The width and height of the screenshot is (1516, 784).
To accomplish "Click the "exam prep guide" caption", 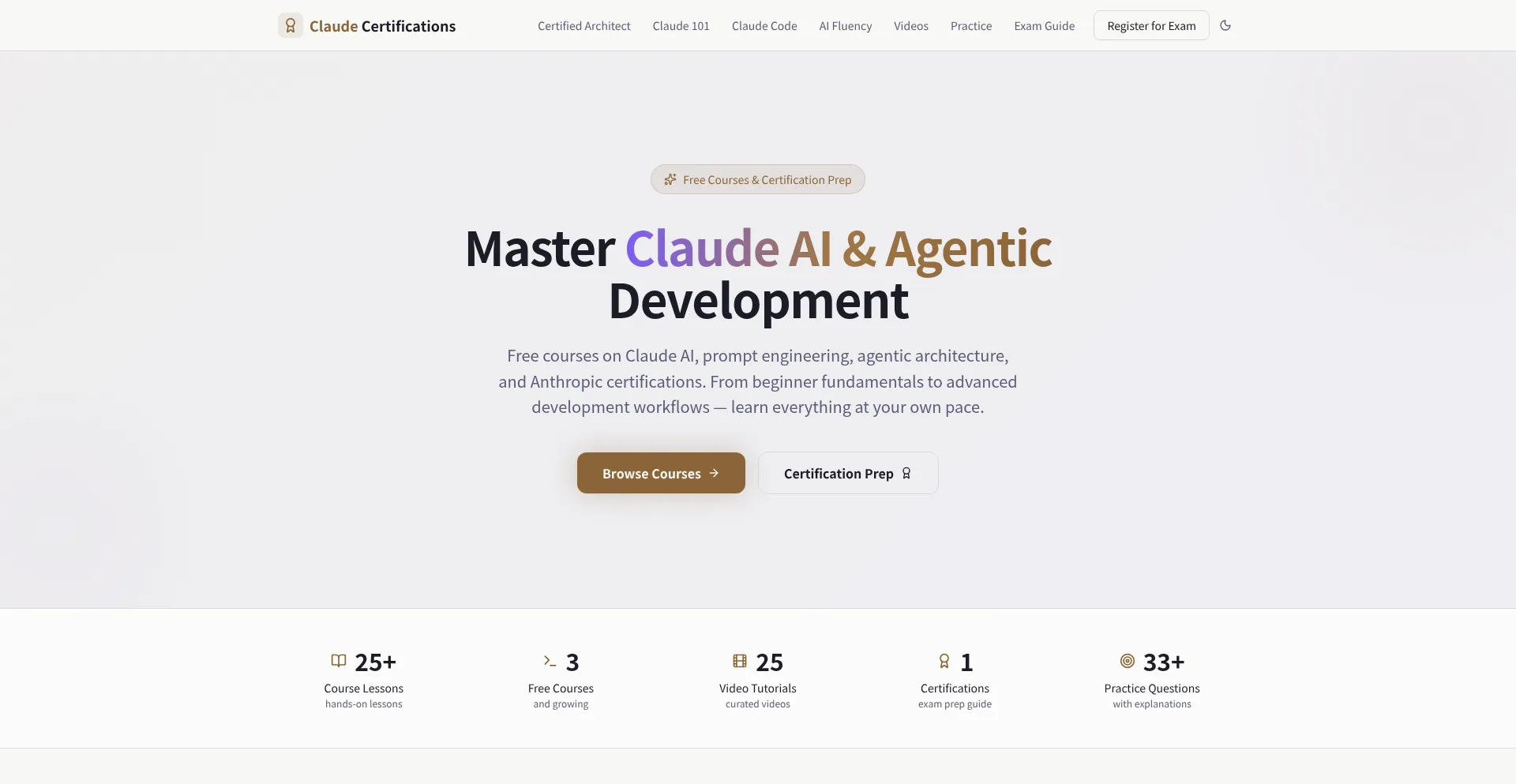I will click(955, 704).
